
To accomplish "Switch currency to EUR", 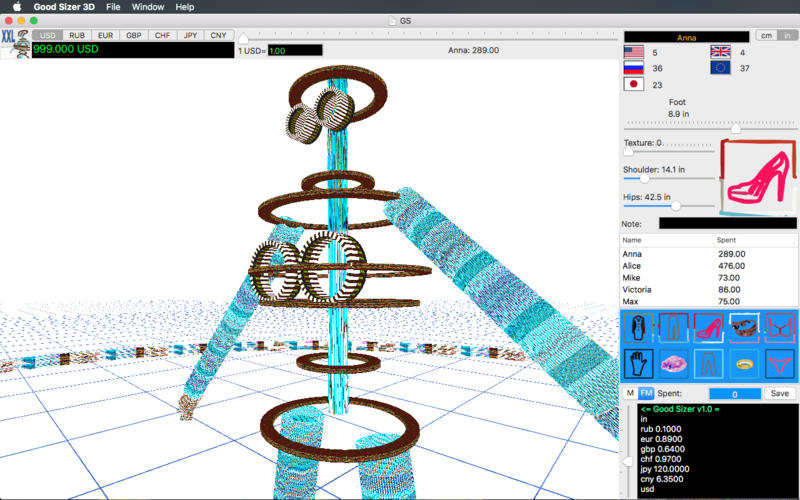I will (x=106, y=35).
